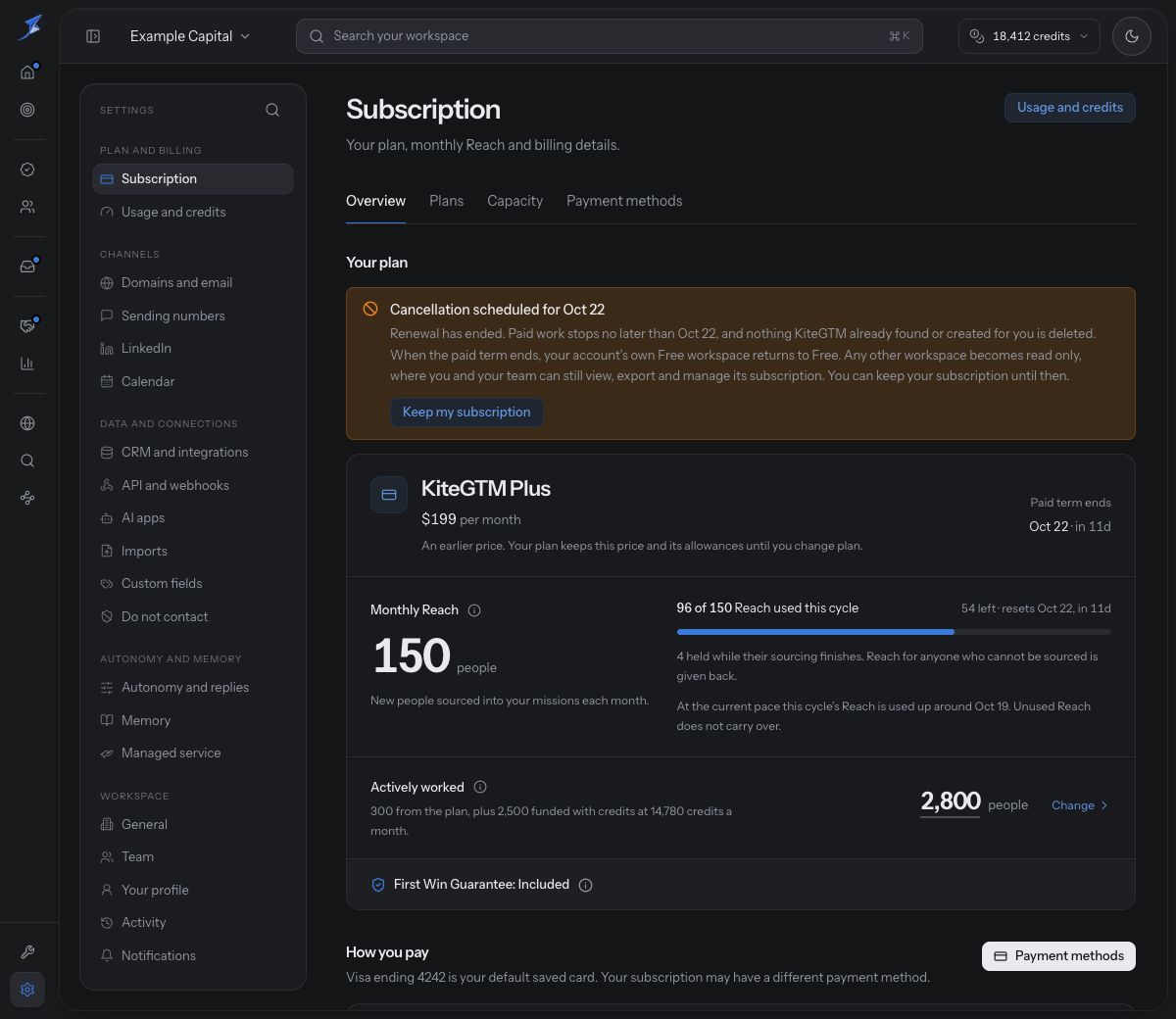Click the handshake icon in the left rail

click(x=27, y=325)
